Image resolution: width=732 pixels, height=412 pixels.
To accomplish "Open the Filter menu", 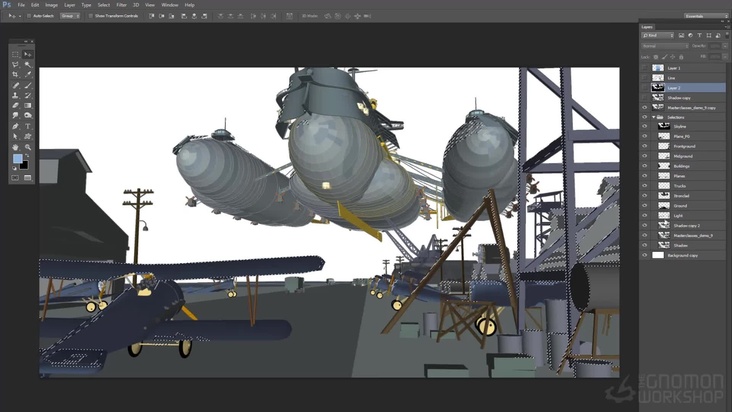I will pyautogui.click(x=121, y=5).
